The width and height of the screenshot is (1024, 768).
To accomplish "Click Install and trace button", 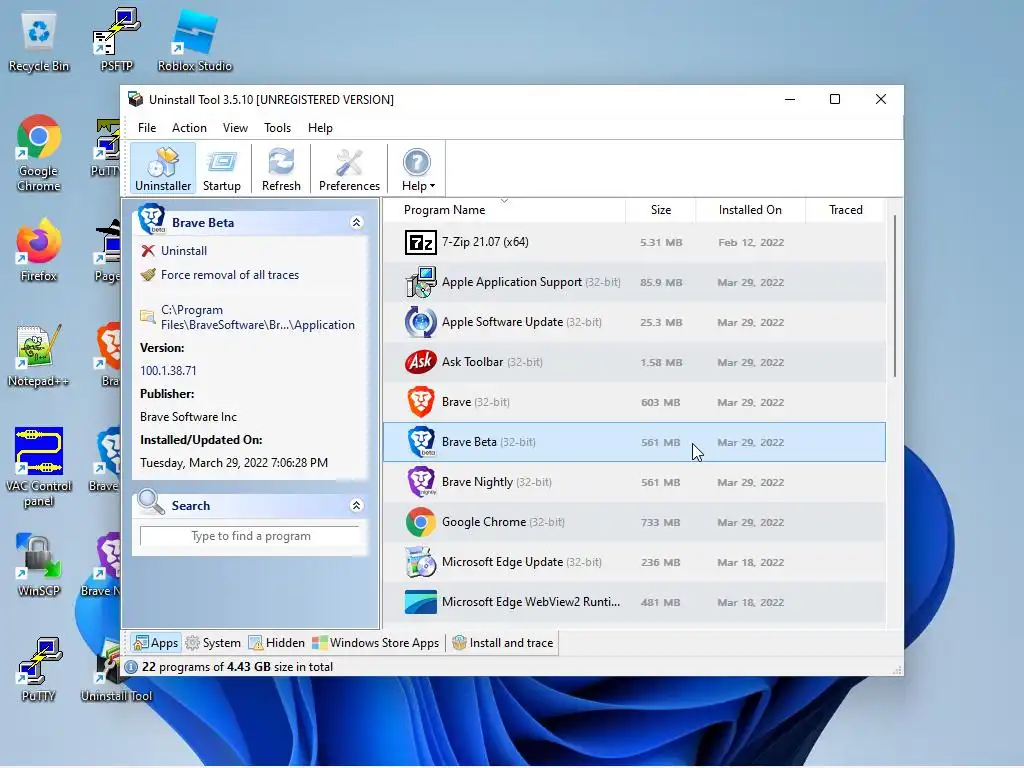I will click(x=502, y=643).
